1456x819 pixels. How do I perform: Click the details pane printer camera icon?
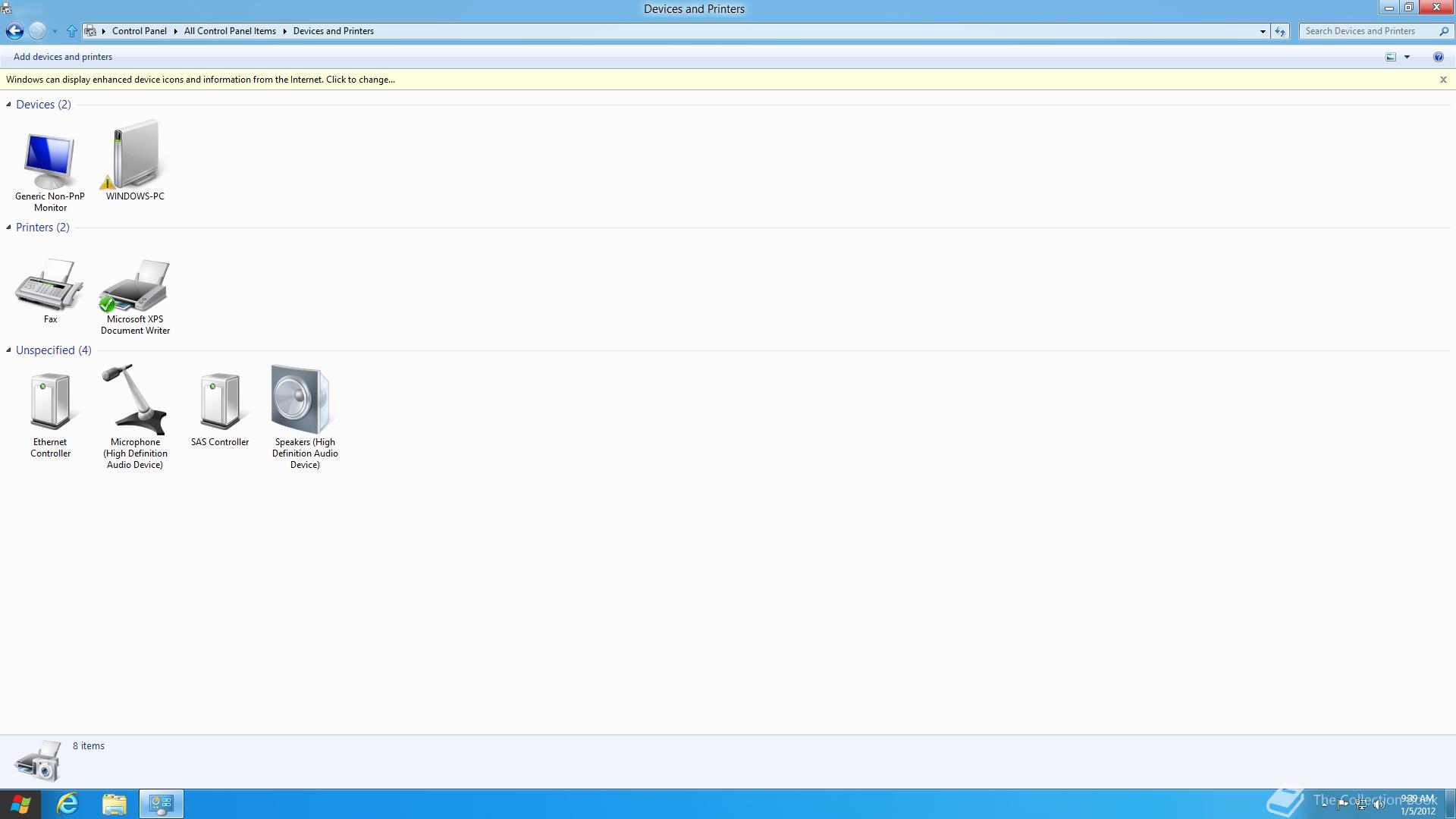coord(38,761)
